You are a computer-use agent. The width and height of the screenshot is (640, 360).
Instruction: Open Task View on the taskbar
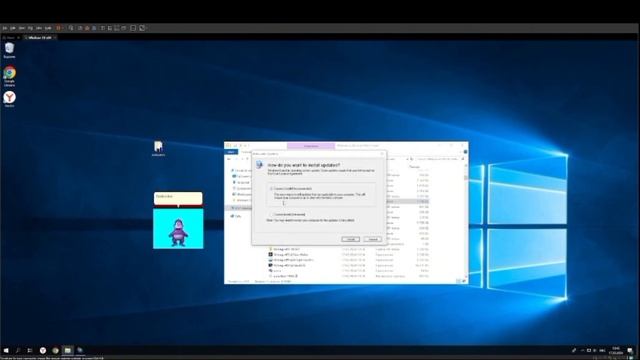point(30,350)
